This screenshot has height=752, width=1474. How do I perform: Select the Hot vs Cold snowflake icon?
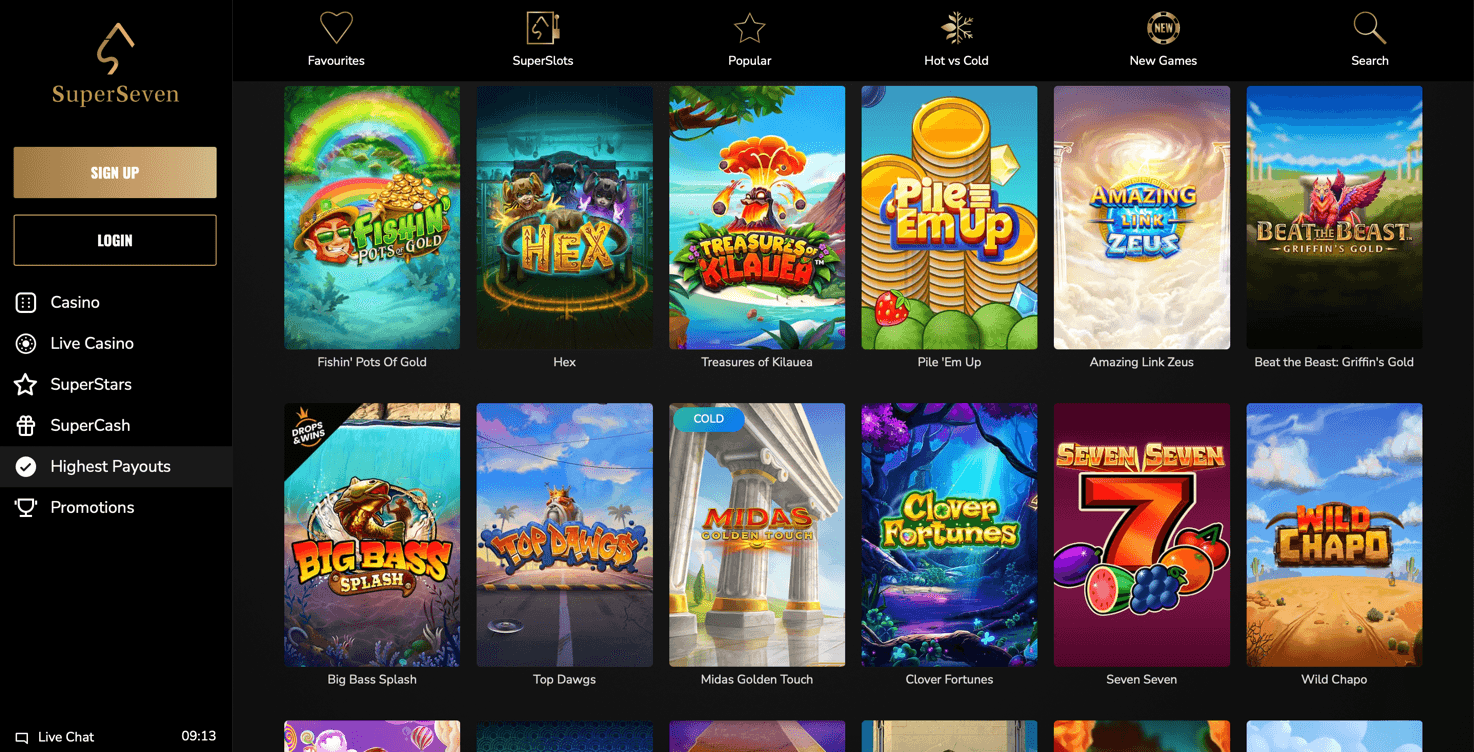click(956, 28)
